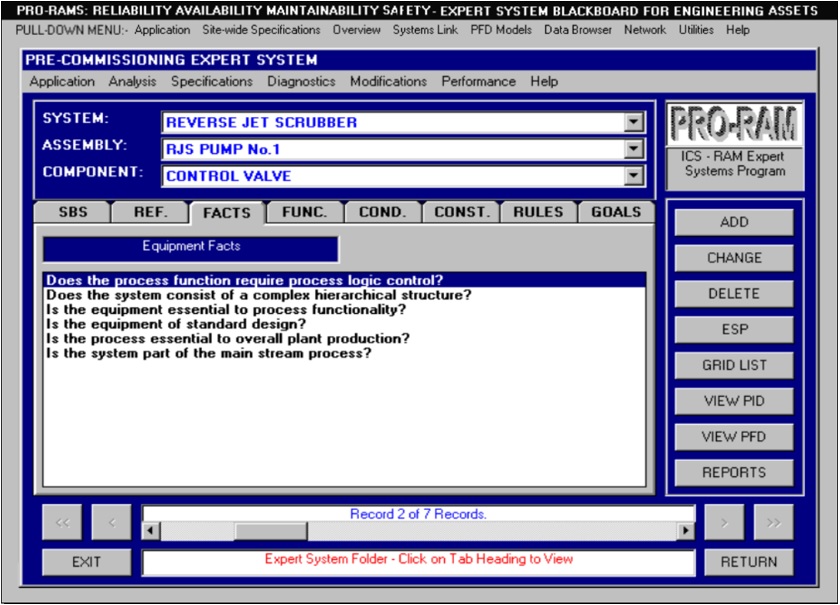Viewport: 840px width, 605px height.
Task: Click 'Record 2 of 7 Records.' text
Action: point(418,514)
